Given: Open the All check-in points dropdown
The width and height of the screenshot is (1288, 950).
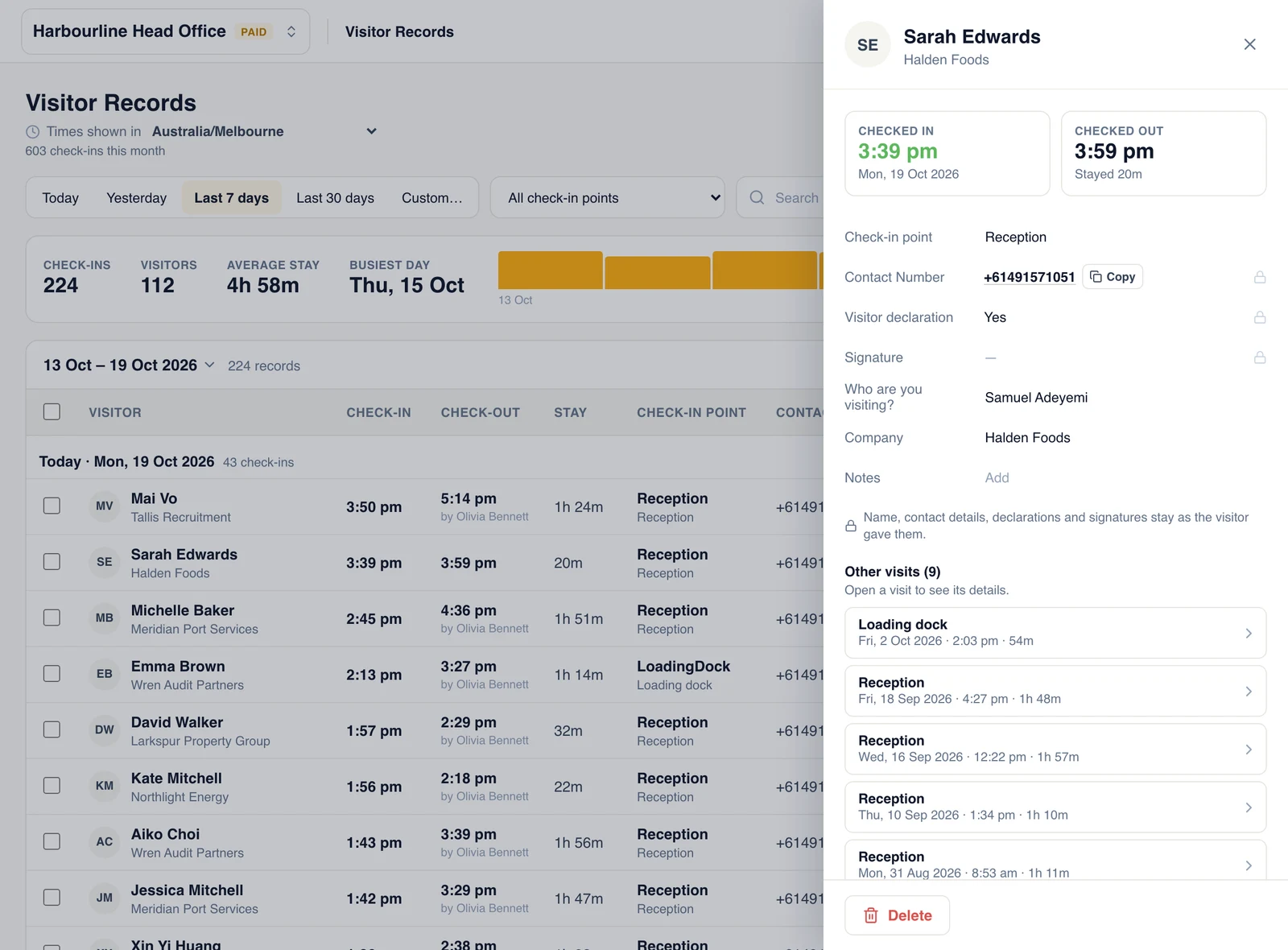Looking at the screenshot, I should [607, 197].
